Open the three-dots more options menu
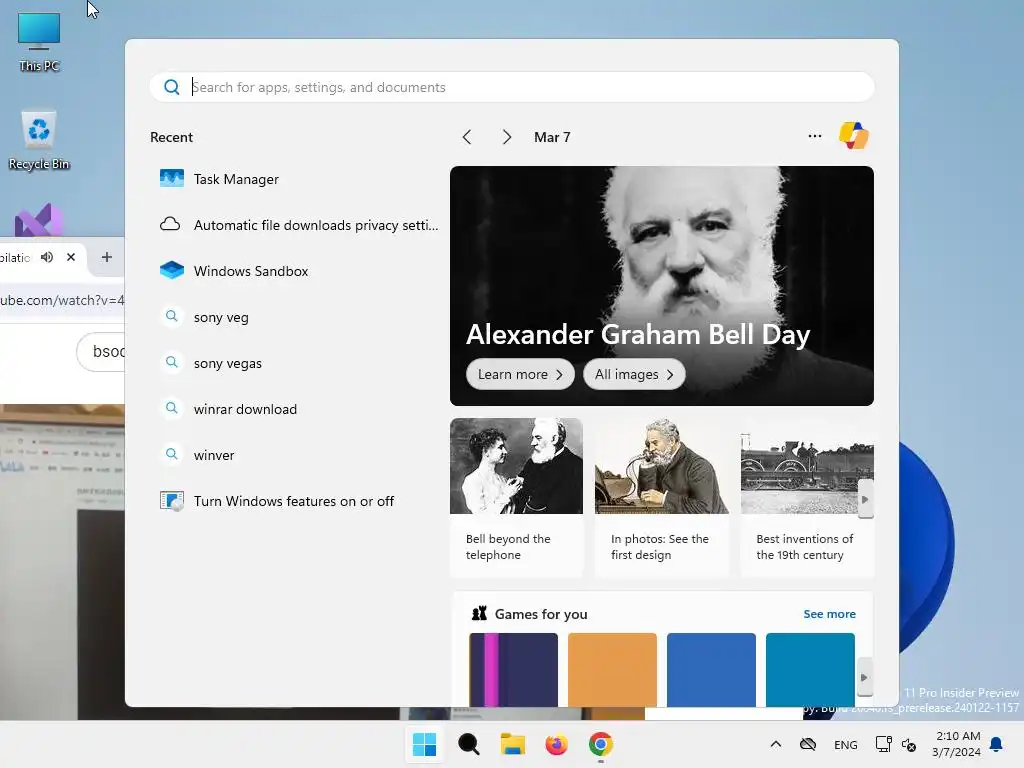The image size is (1024, 768). 814,136
